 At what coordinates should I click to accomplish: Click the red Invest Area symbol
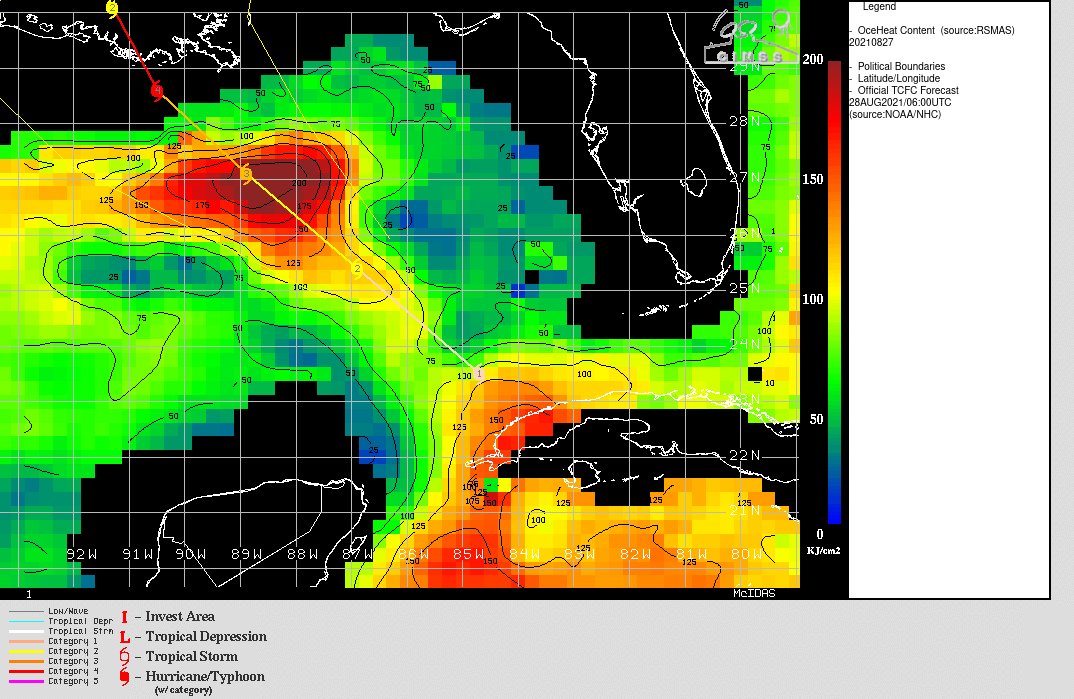124,617
